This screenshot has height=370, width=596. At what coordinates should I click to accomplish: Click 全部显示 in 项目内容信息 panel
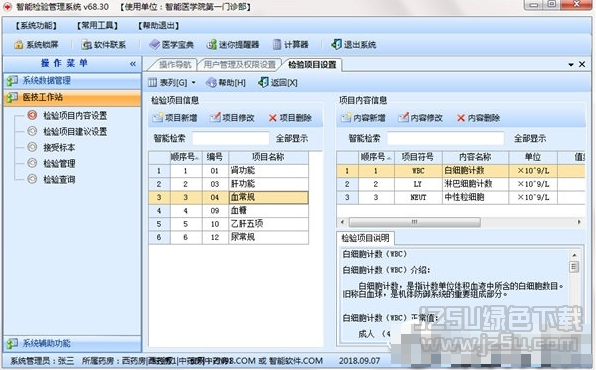click(x=530, y=138)
